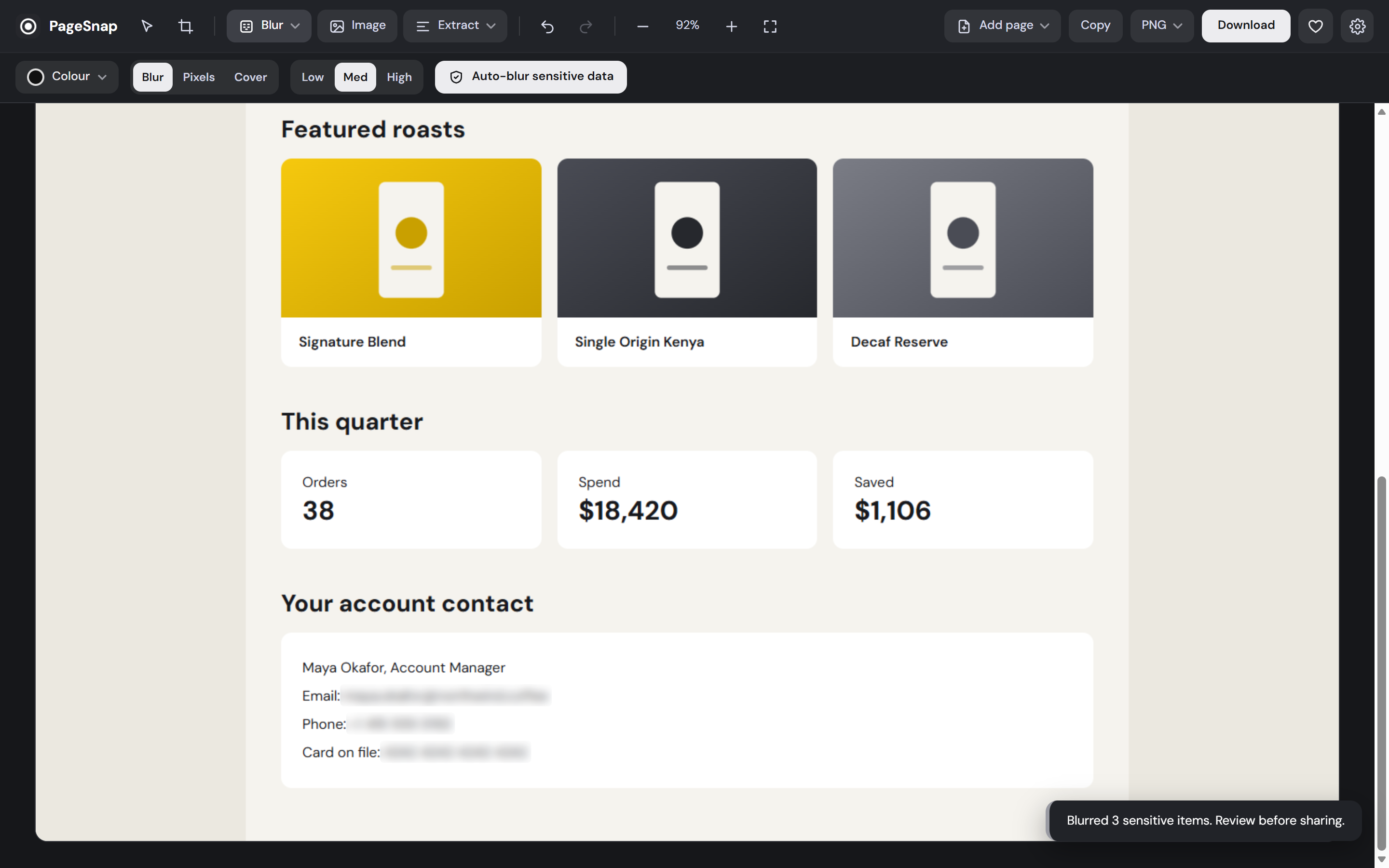This screenshot has width=1389, height=868.
Task: Click the Orders 38 value
Action: 318,510
